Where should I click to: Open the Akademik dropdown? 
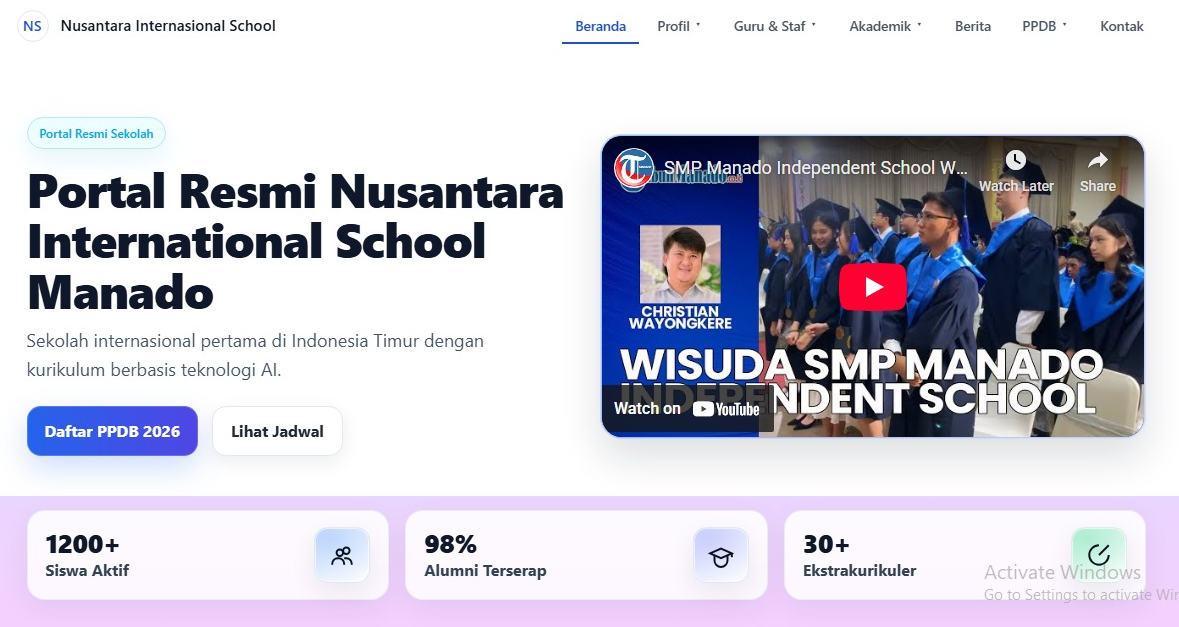click(880, 26)
